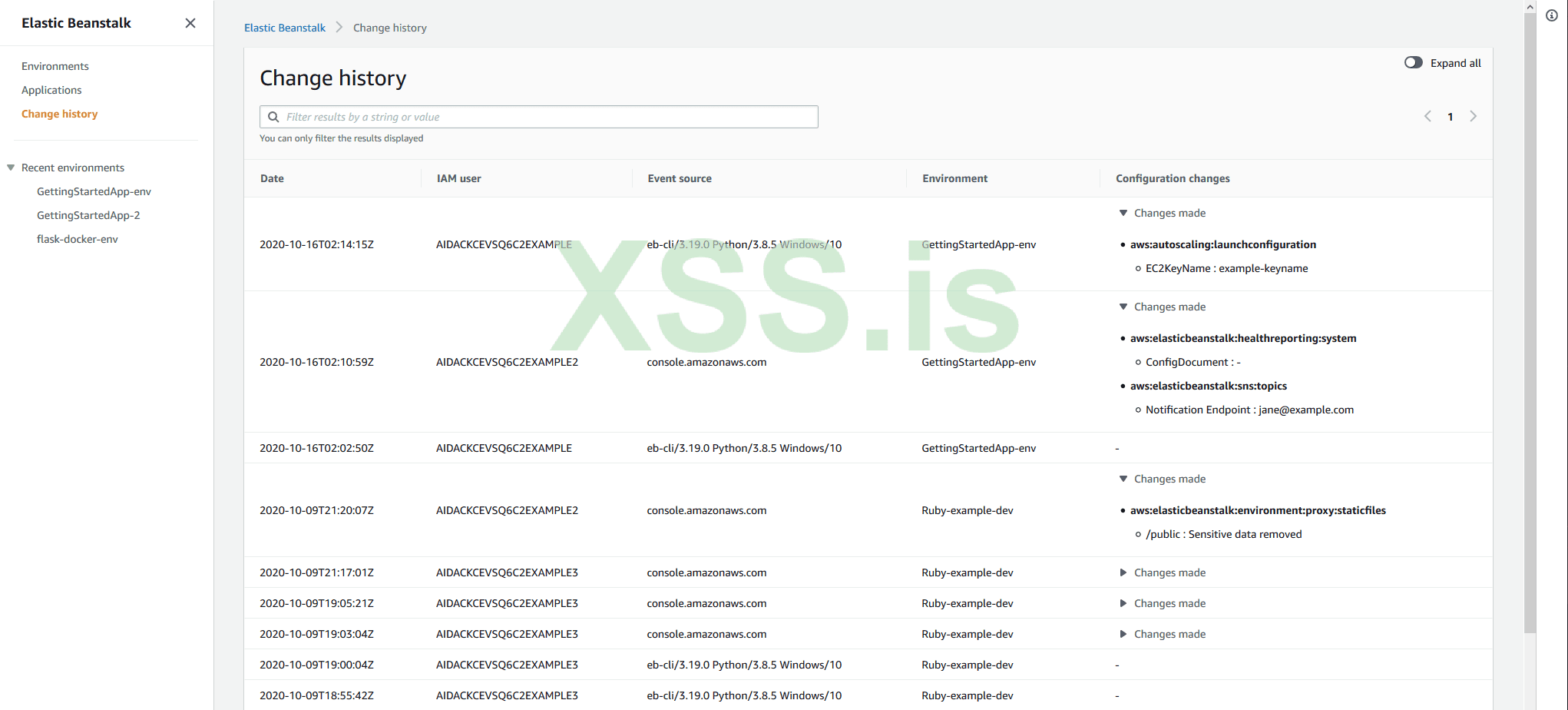Image resolution: width=1568 pixels, height=710 pixels.
Task: Collapse Changes made for the 21:20:07Z entry
Action: pyautogui.click(x=1123, y=479)
